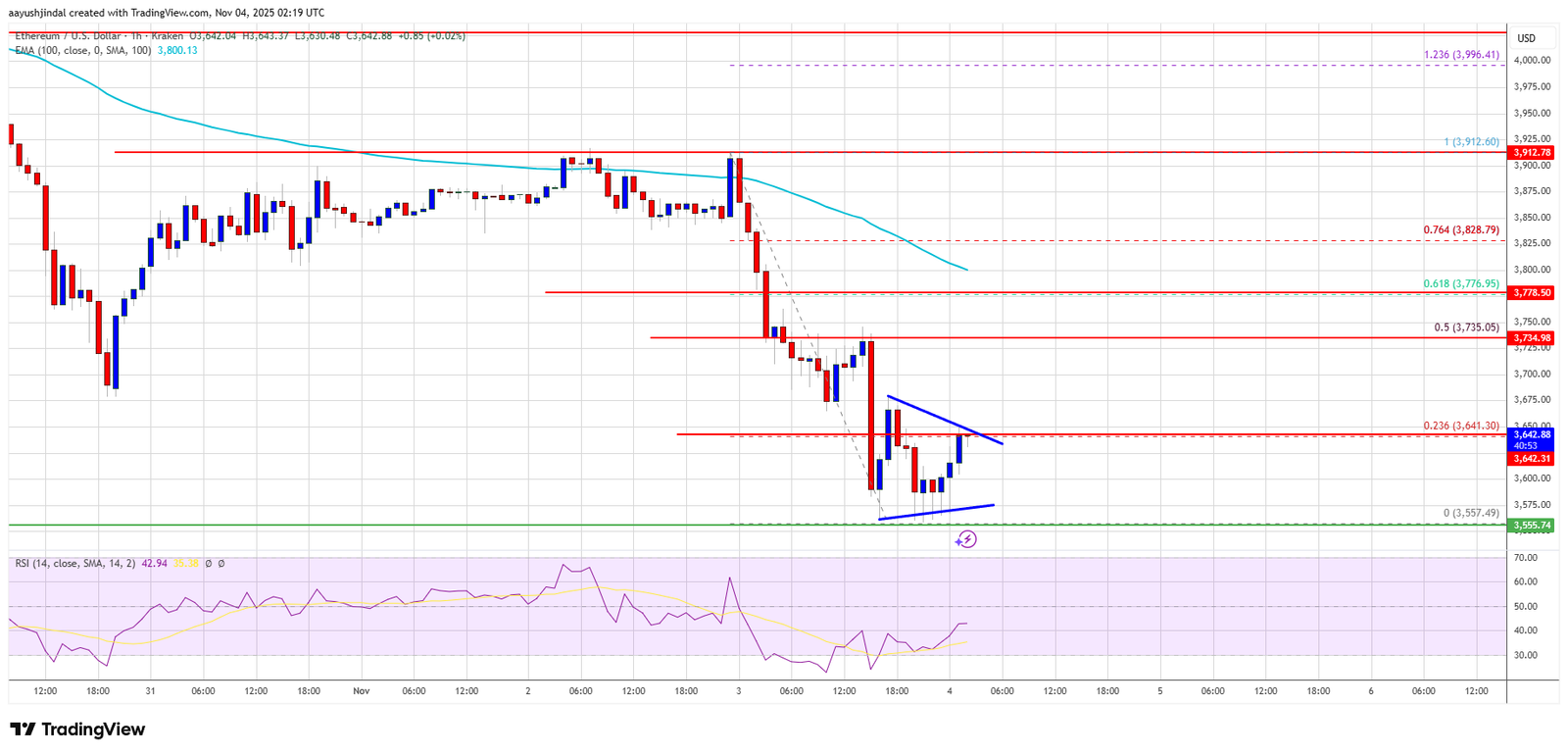Click the lightning event marker icon below the candles
This screenshot has width=1568, height=755.
966,539
